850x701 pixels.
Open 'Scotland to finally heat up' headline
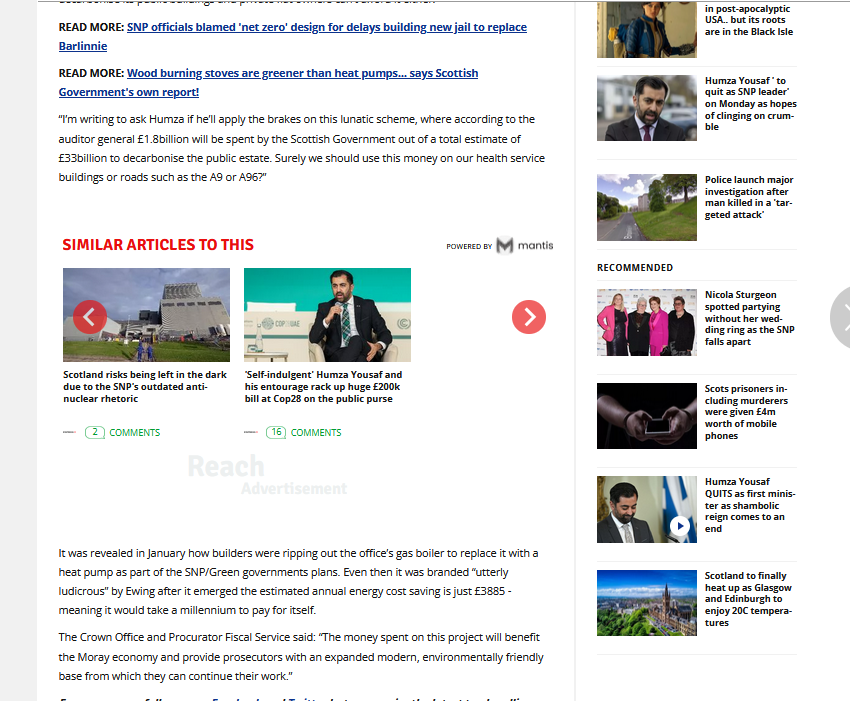(748, 599)
